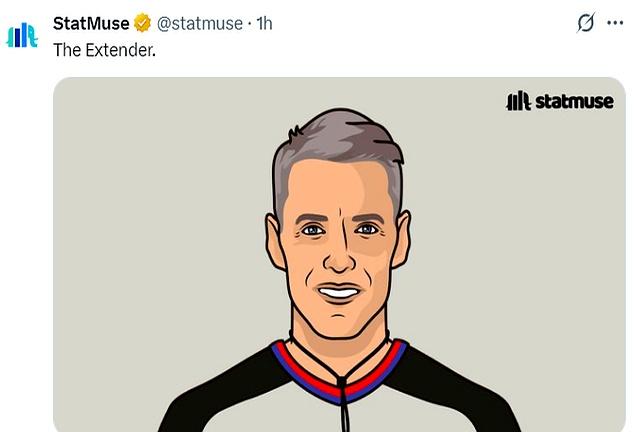The image size is (640, 432).
Task: Open the Grok explain-post icon
Action: (585, 22)
